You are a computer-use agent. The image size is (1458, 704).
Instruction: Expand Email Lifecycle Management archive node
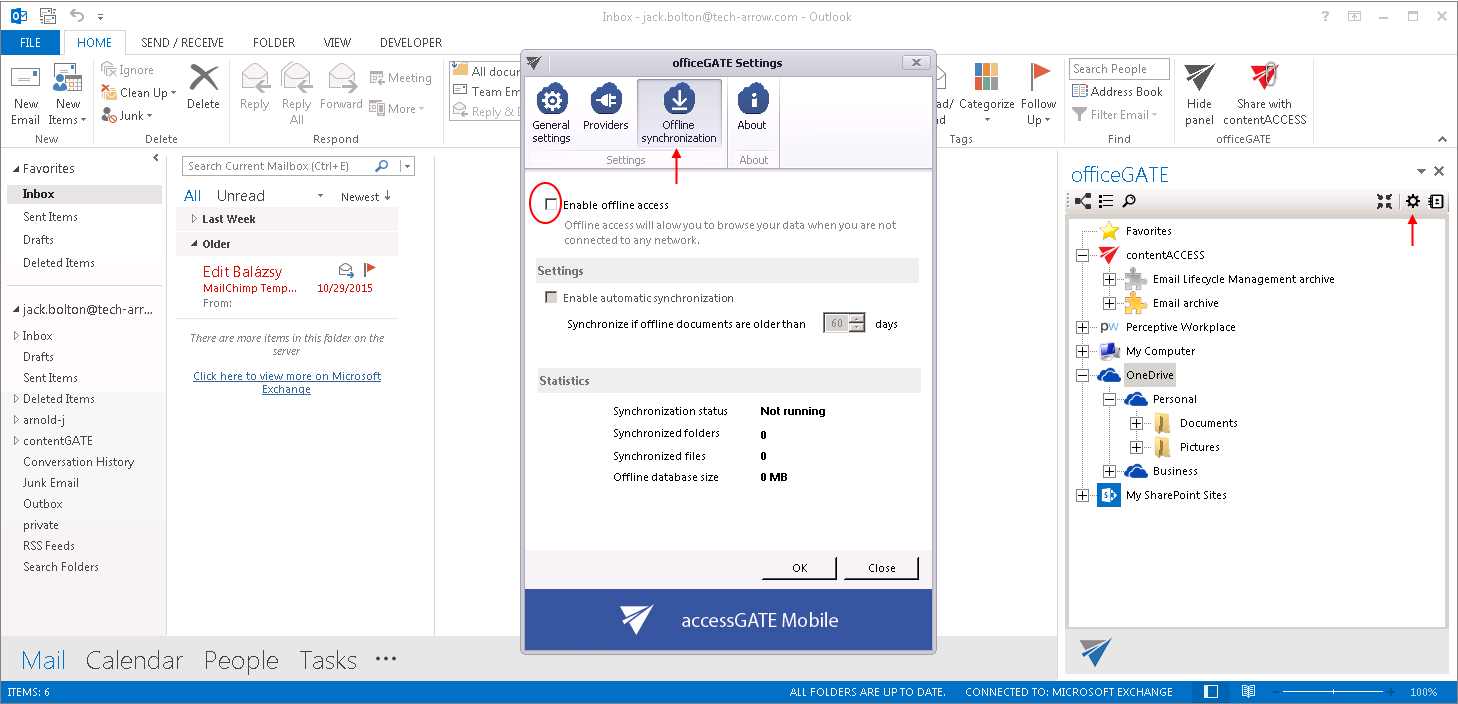(x=1109, y=279)
